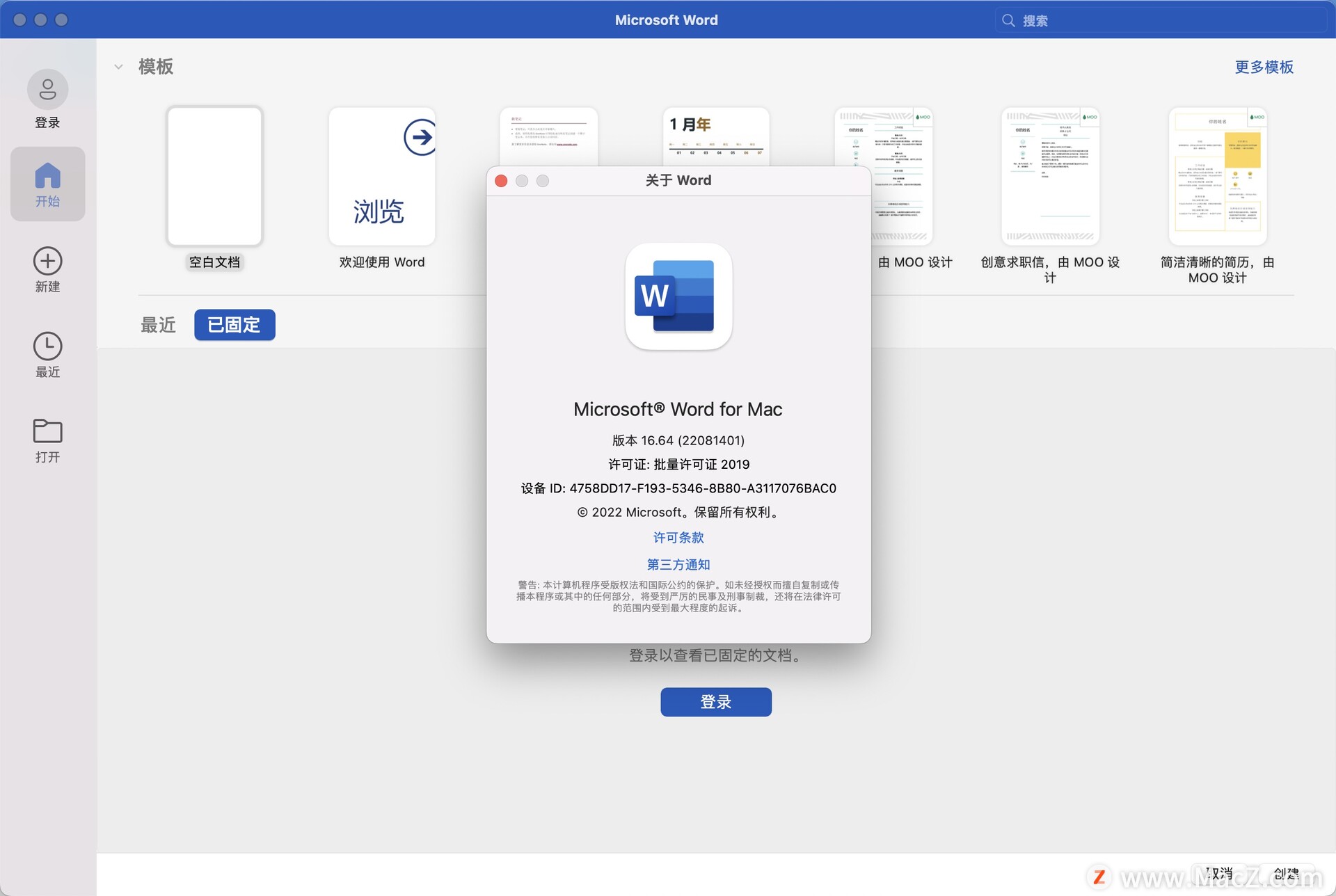Click in the 搜索 search field

[x=1161, y=20]
